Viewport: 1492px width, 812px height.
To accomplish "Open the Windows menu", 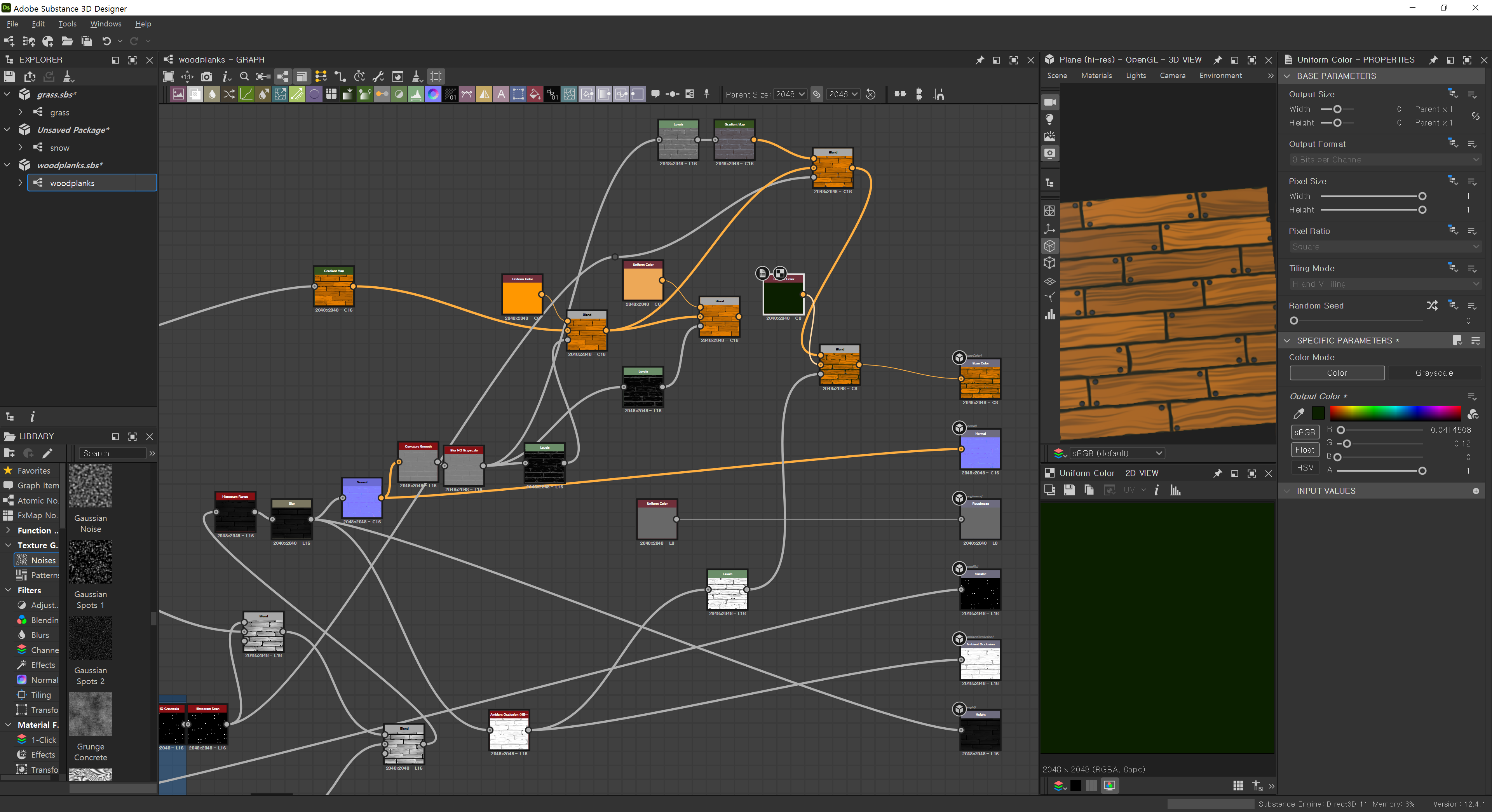I will tap(105, 24).
